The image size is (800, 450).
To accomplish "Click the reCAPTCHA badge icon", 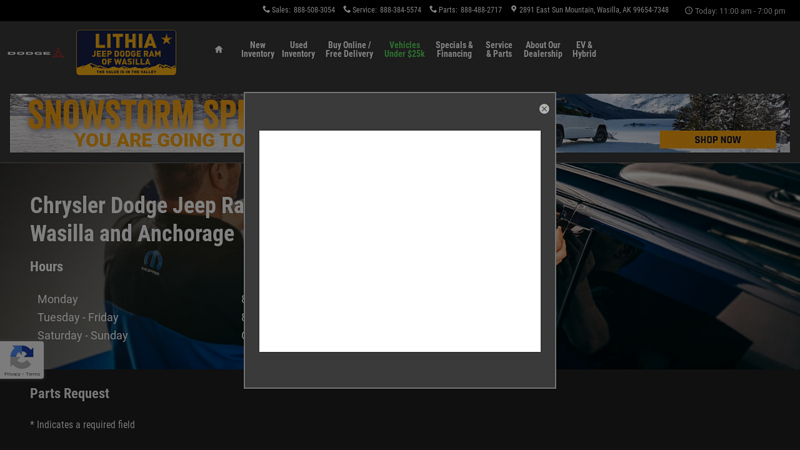I will (x=21, y=357).
